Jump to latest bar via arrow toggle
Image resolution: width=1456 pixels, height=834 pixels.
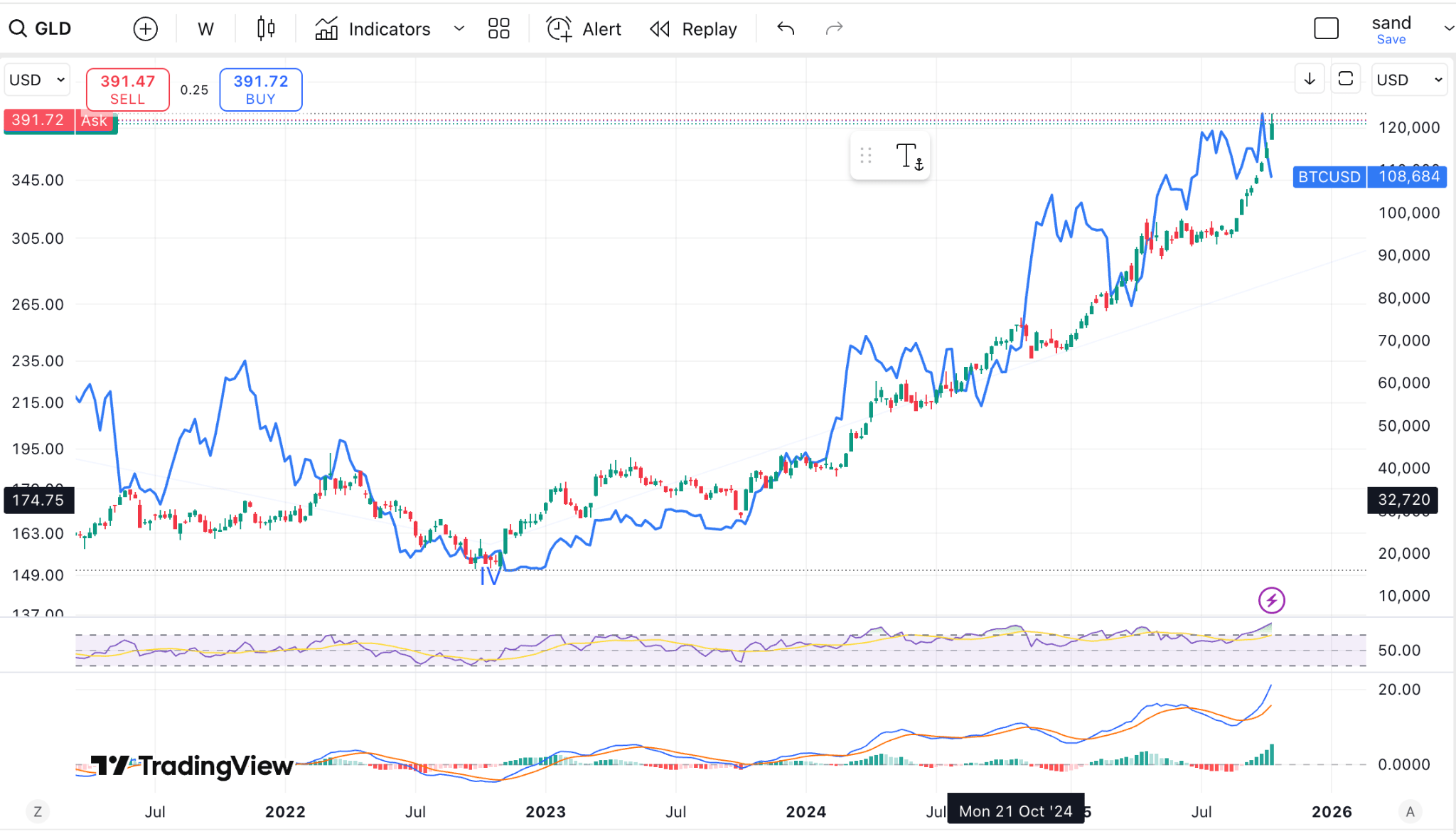(1310, 79)
